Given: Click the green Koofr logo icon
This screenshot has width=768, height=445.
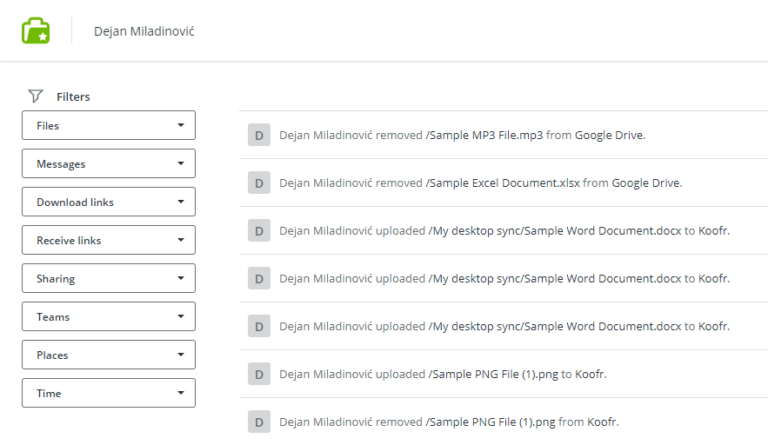Looking at the screenshot, I should 36,31.
